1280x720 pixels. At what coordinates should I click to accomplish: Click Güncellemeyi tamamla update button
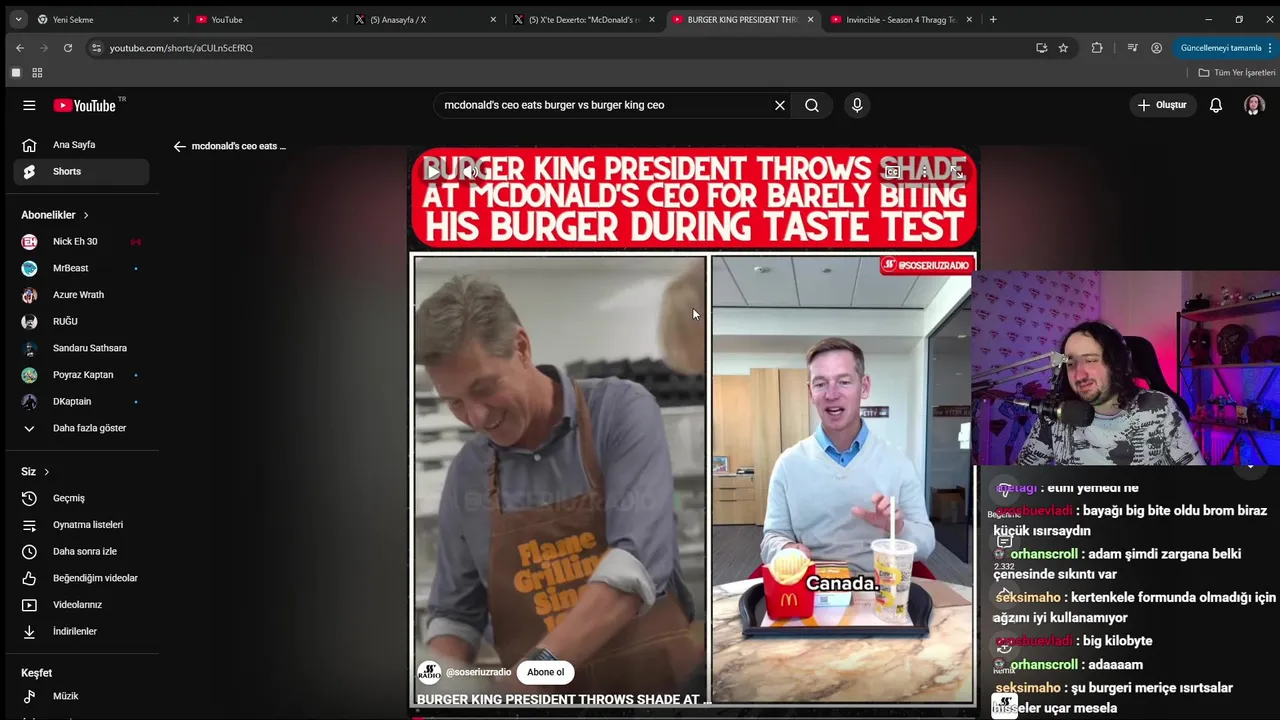[x=1221, y=48]
